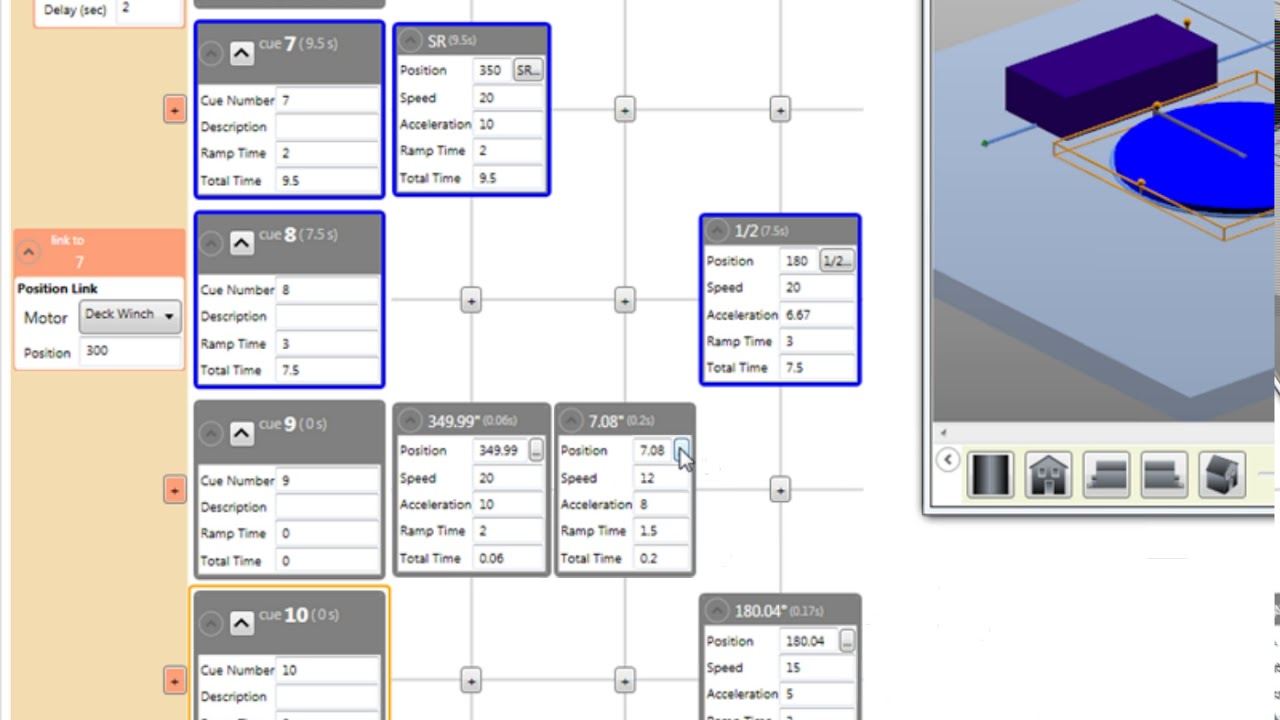Open the Motor Deck Winch dropdown
Image resolution: width=1280 pixels, height=720 pixels.
130,316
